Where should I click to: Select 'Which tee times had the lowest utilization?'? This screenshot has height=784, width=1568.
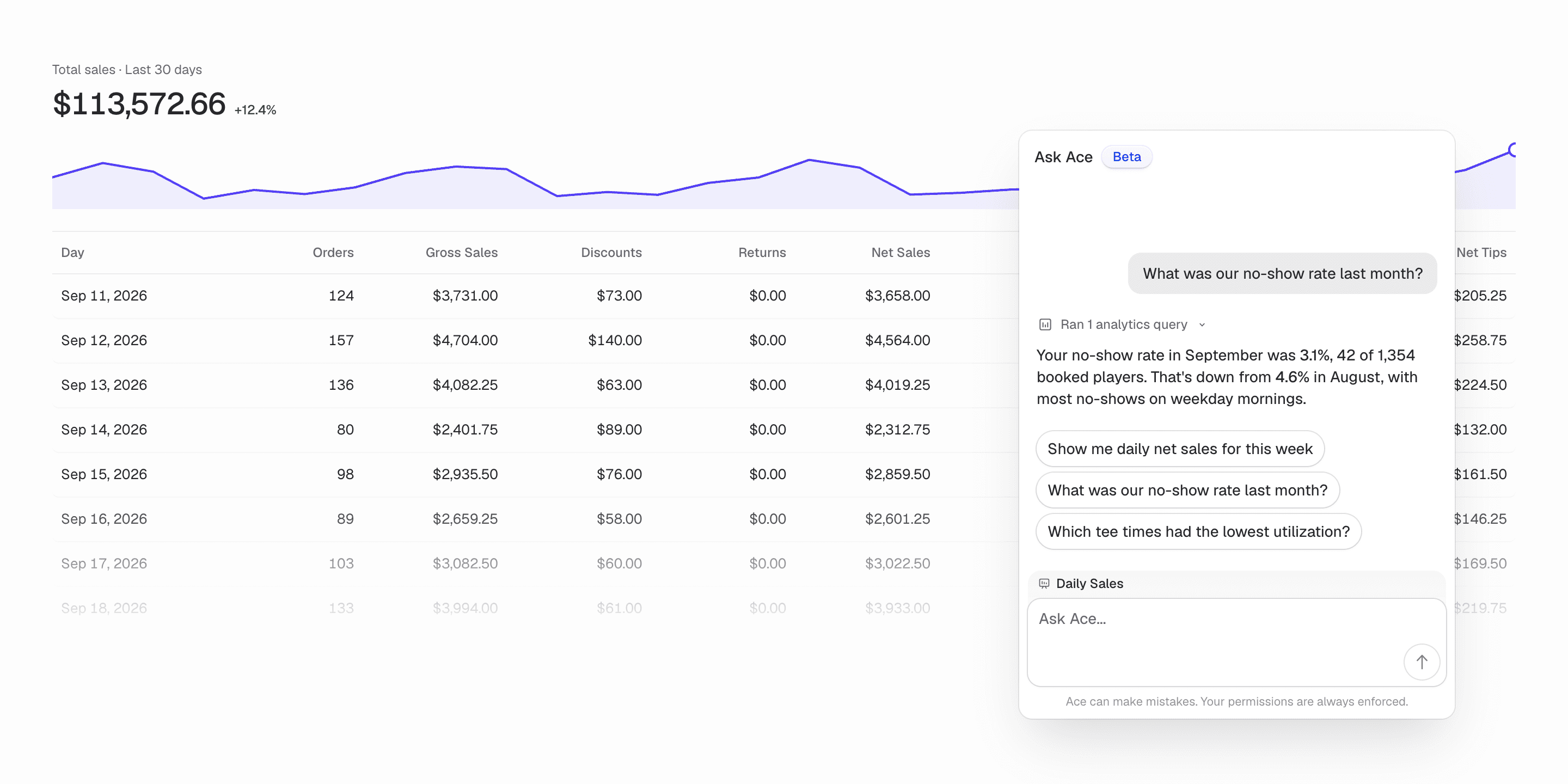coord(1198,531)
